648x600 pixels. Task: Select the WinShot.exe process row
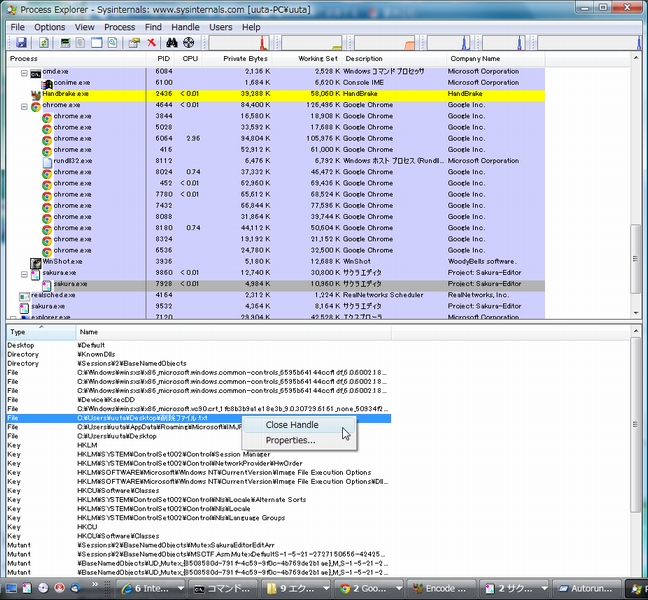coord(276,262)
